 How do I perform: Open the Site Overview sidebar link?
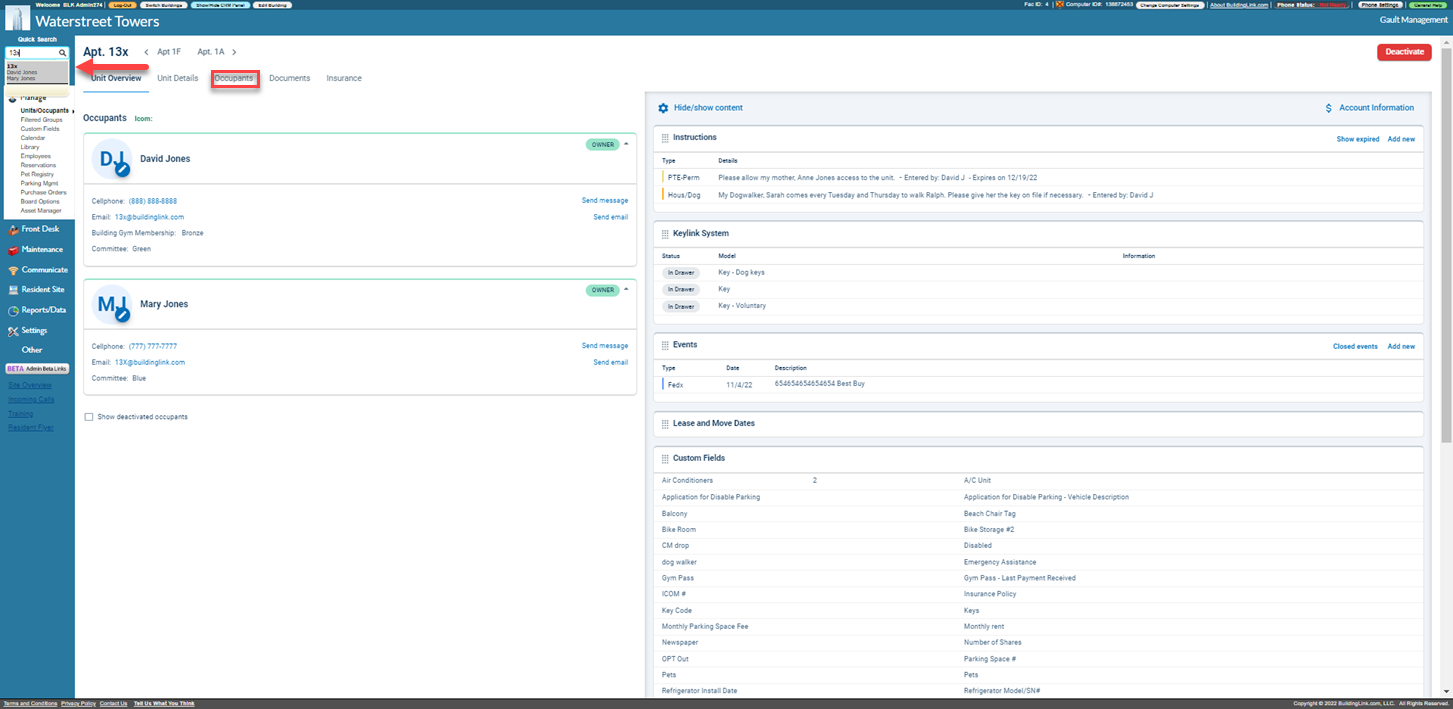click(30, 385)
